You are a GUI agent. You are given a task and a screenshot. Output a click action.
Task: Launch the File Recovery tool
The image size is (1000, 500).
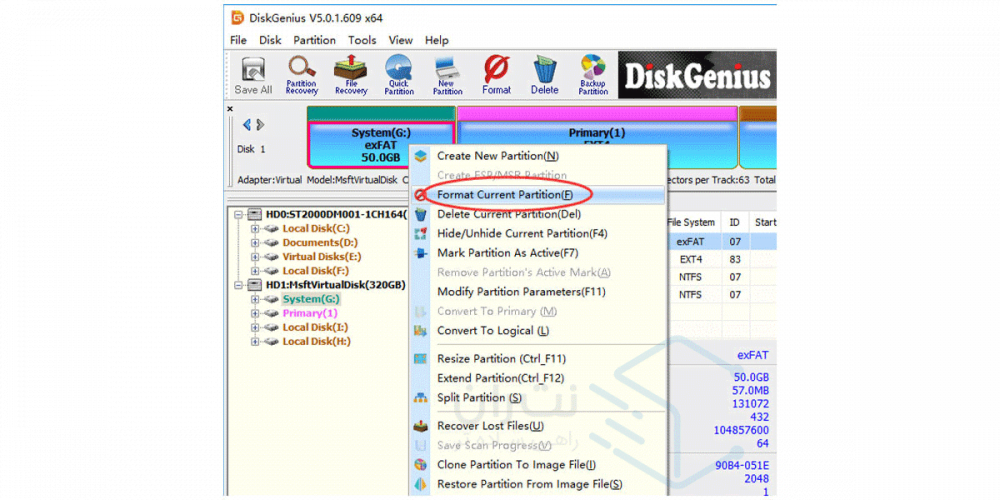(x=350, y=75)
